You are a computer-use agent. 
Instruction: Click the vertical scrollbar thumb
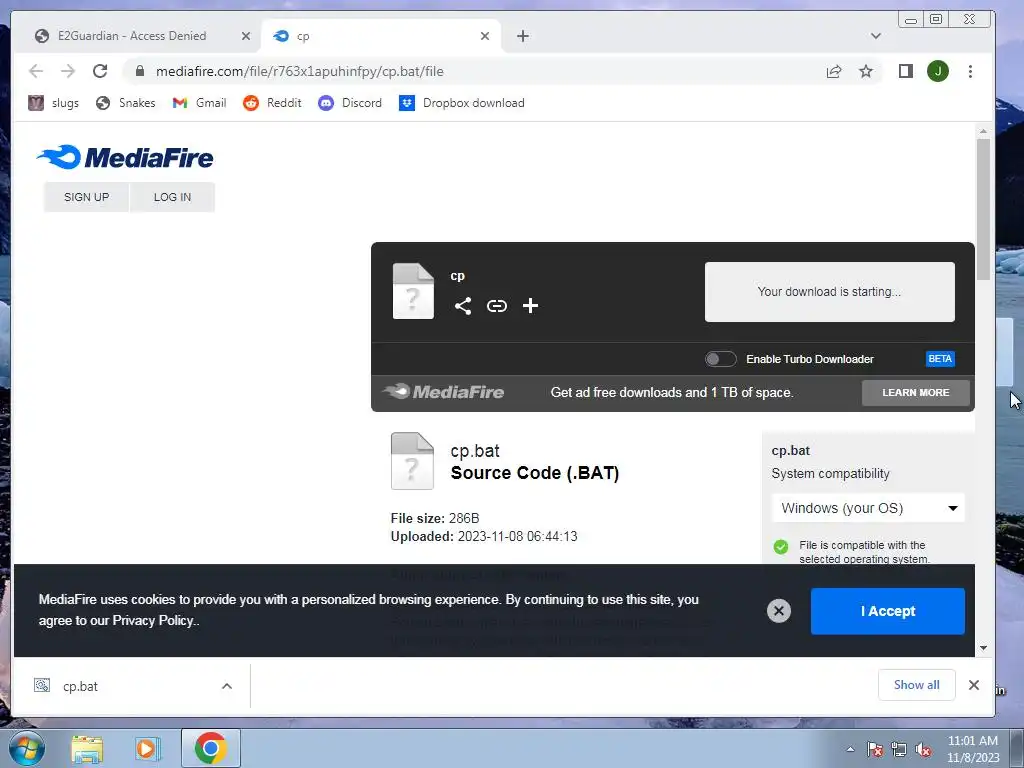coord(984,209)
